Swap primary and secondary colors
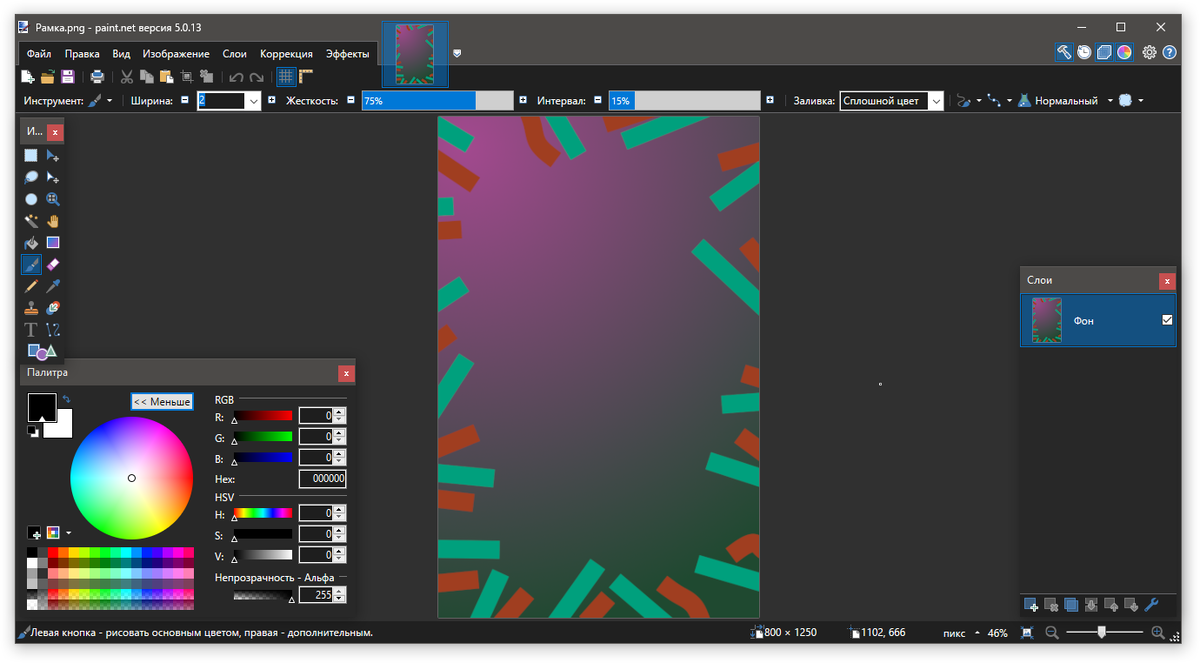Screen dimensions: 1200x663 pos(66,399)
